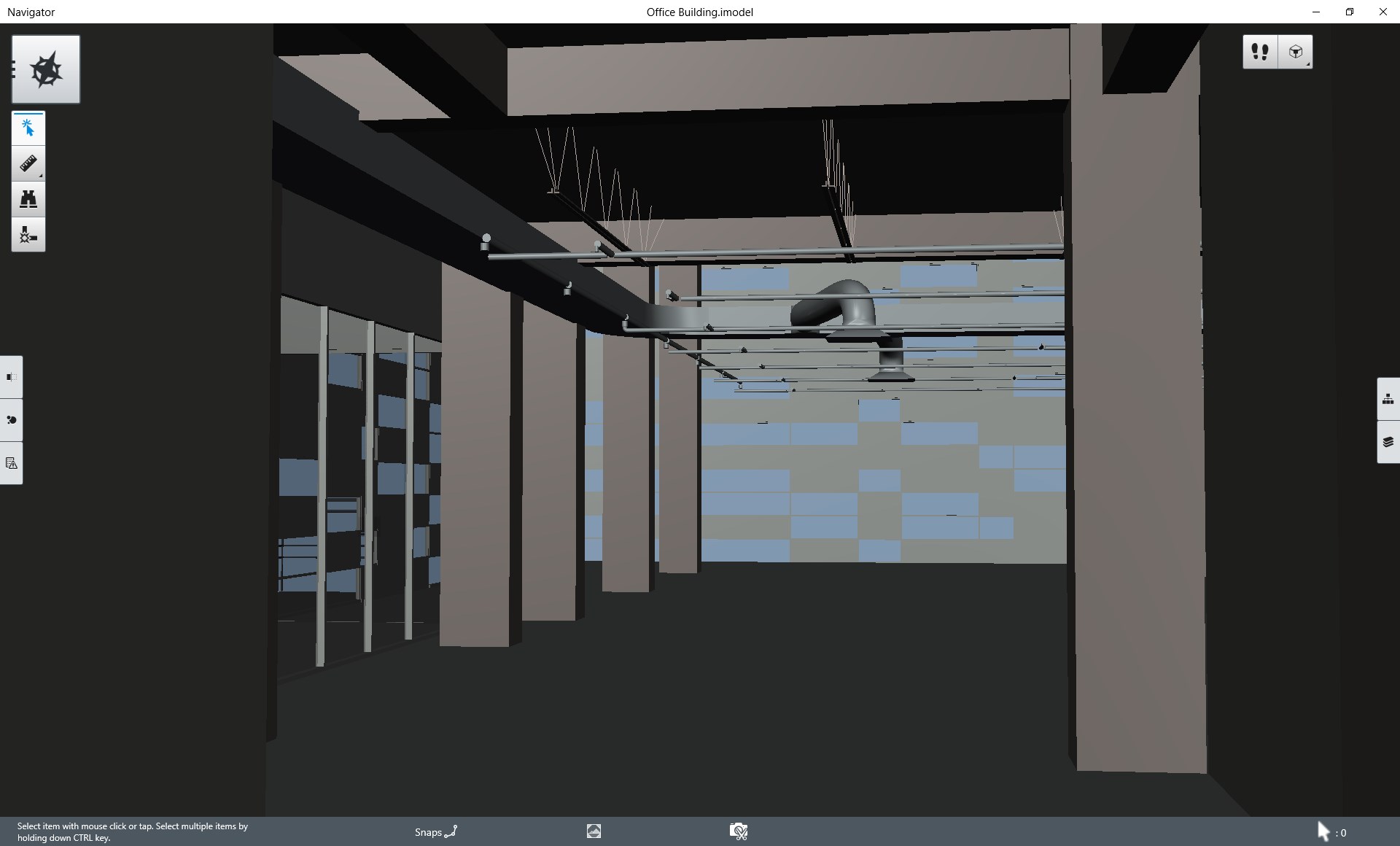Click the saved views image icon
The width and height of the screenshot is (1400, 846).
[594, 831]
